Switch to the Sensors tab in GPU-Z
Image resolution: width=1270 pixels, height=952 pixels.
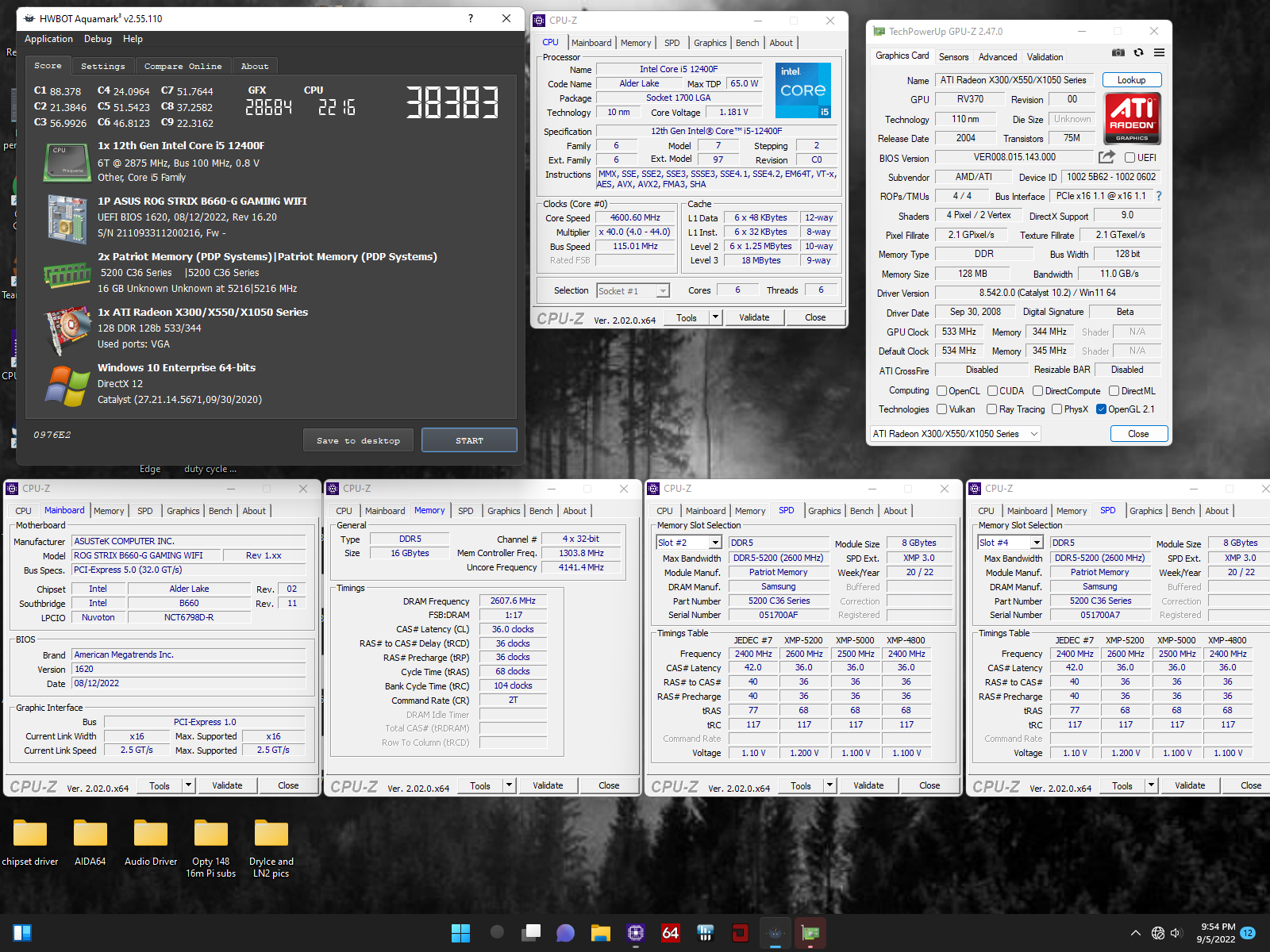point(953,57)
